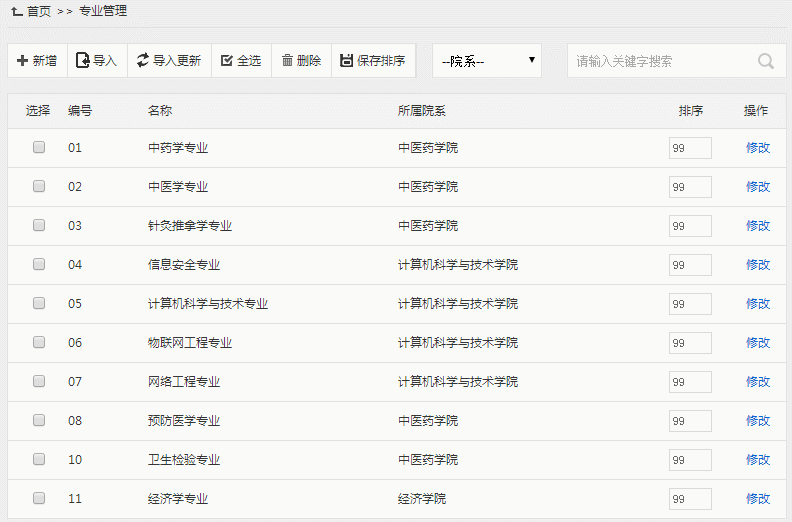Edit 物联网工程专业 via its 修改 link

click(758, 342)
